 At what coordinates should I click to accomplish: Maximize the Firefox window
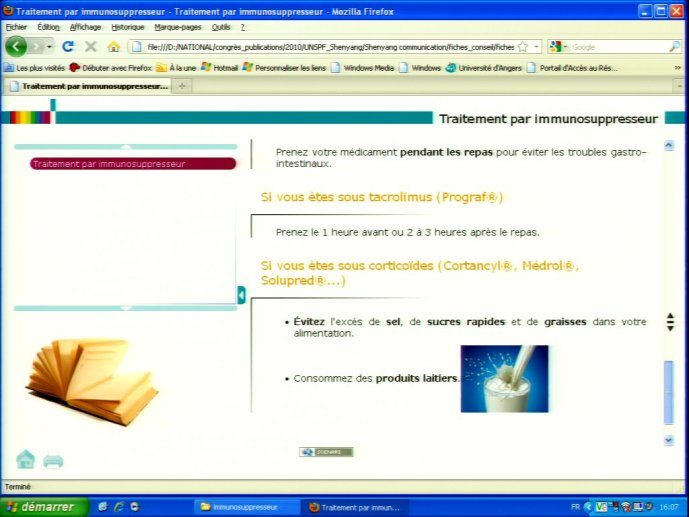pyautogui.click(x=660, y=11)
